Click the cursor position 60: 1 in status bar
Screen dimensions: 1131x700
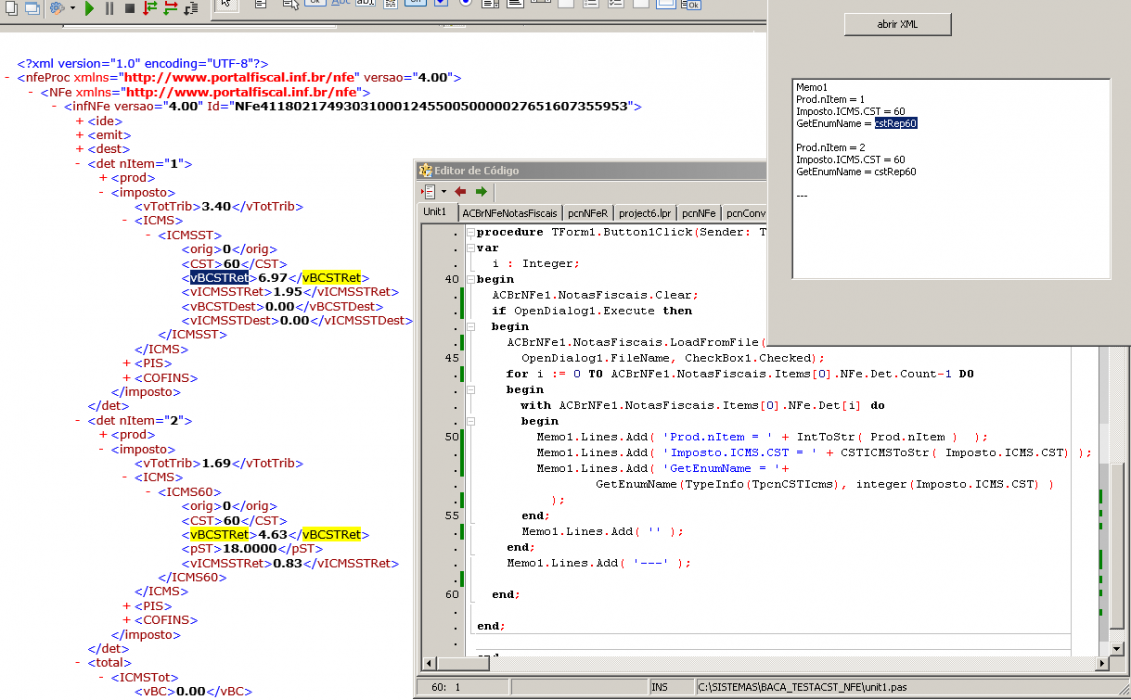click(x=445, y=688)
